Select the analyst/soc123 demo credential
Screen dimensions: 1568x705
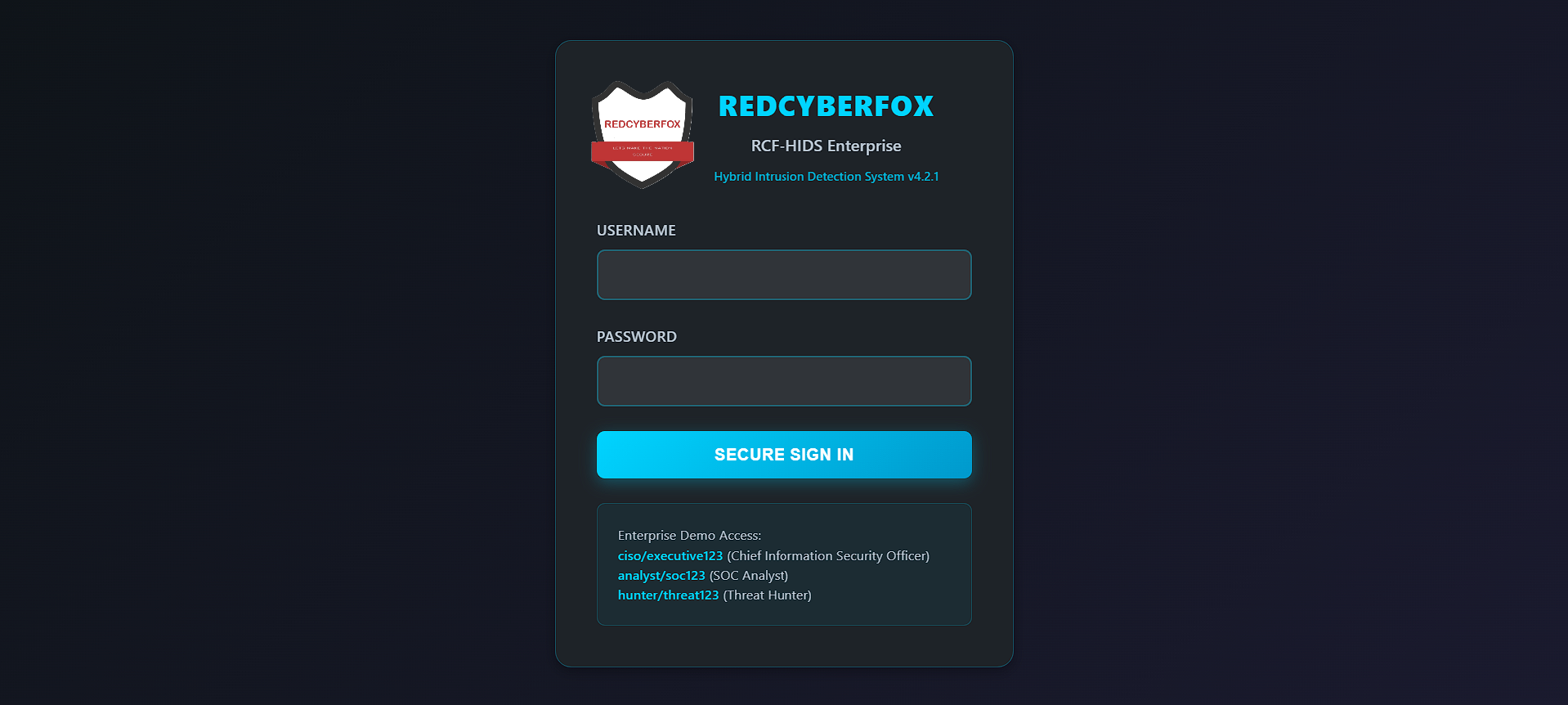661,576
